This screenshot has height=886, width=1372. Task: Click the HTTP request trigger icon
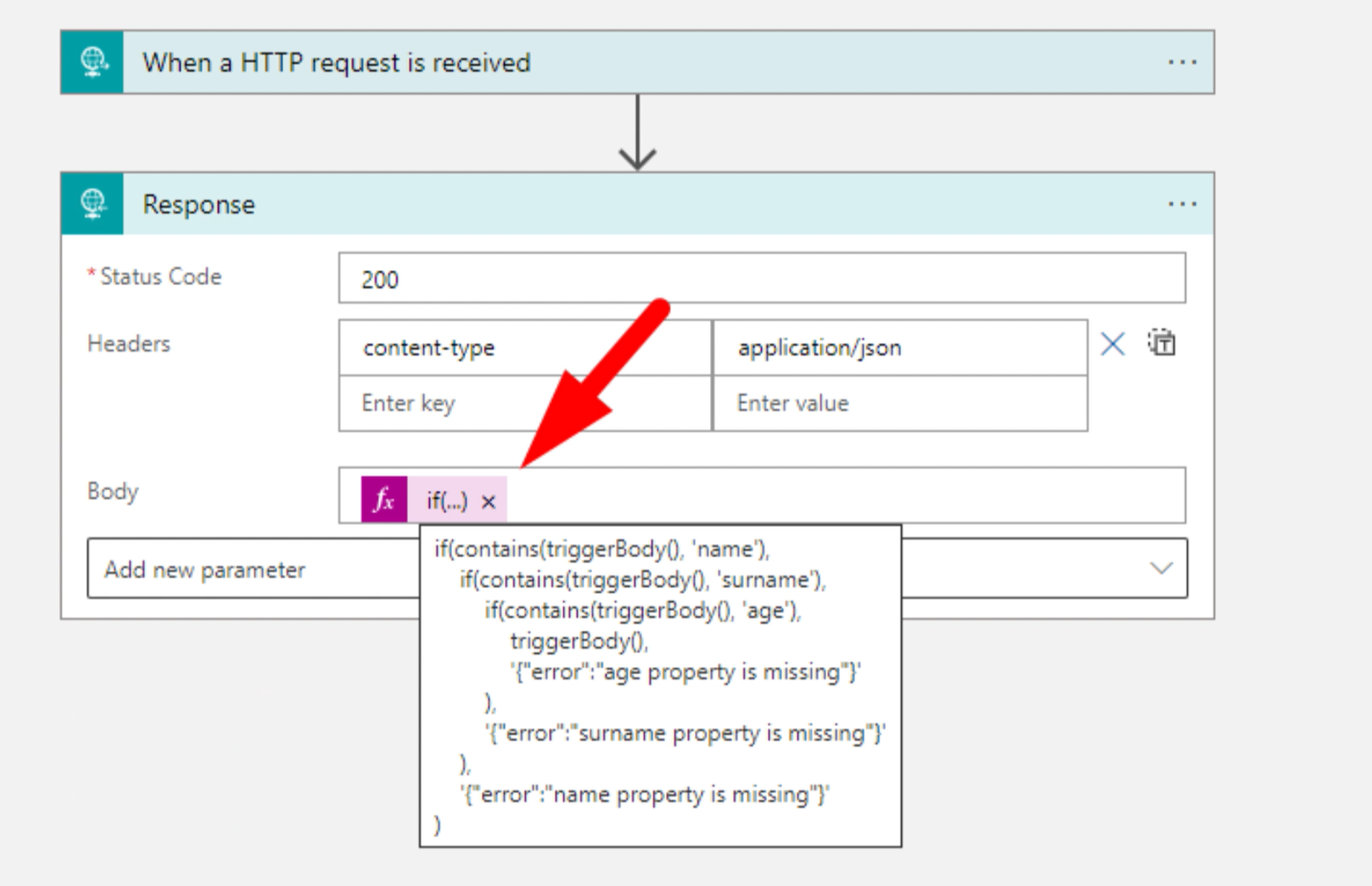[93, 63]
